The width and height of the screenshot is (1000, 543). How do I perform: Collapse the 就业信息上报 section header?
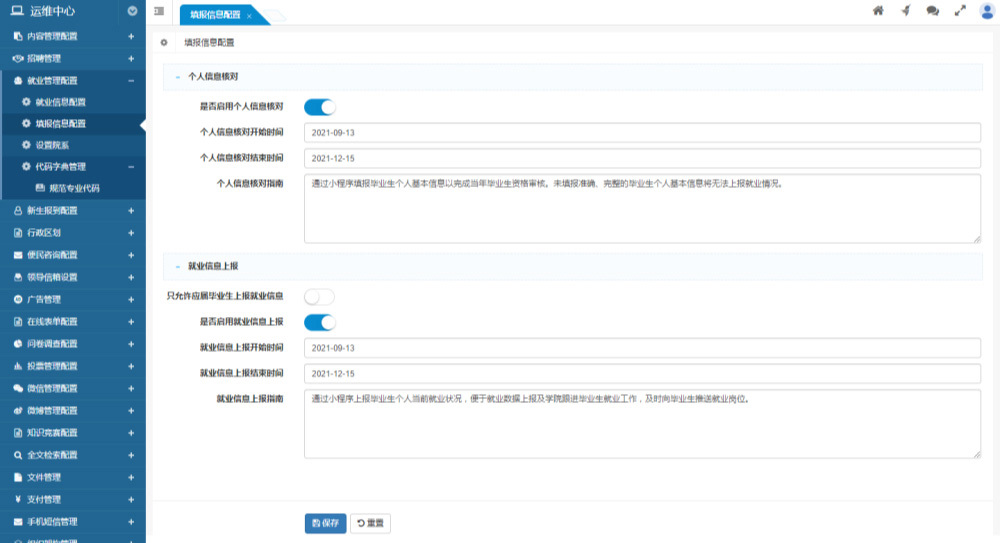coord(177,267)
